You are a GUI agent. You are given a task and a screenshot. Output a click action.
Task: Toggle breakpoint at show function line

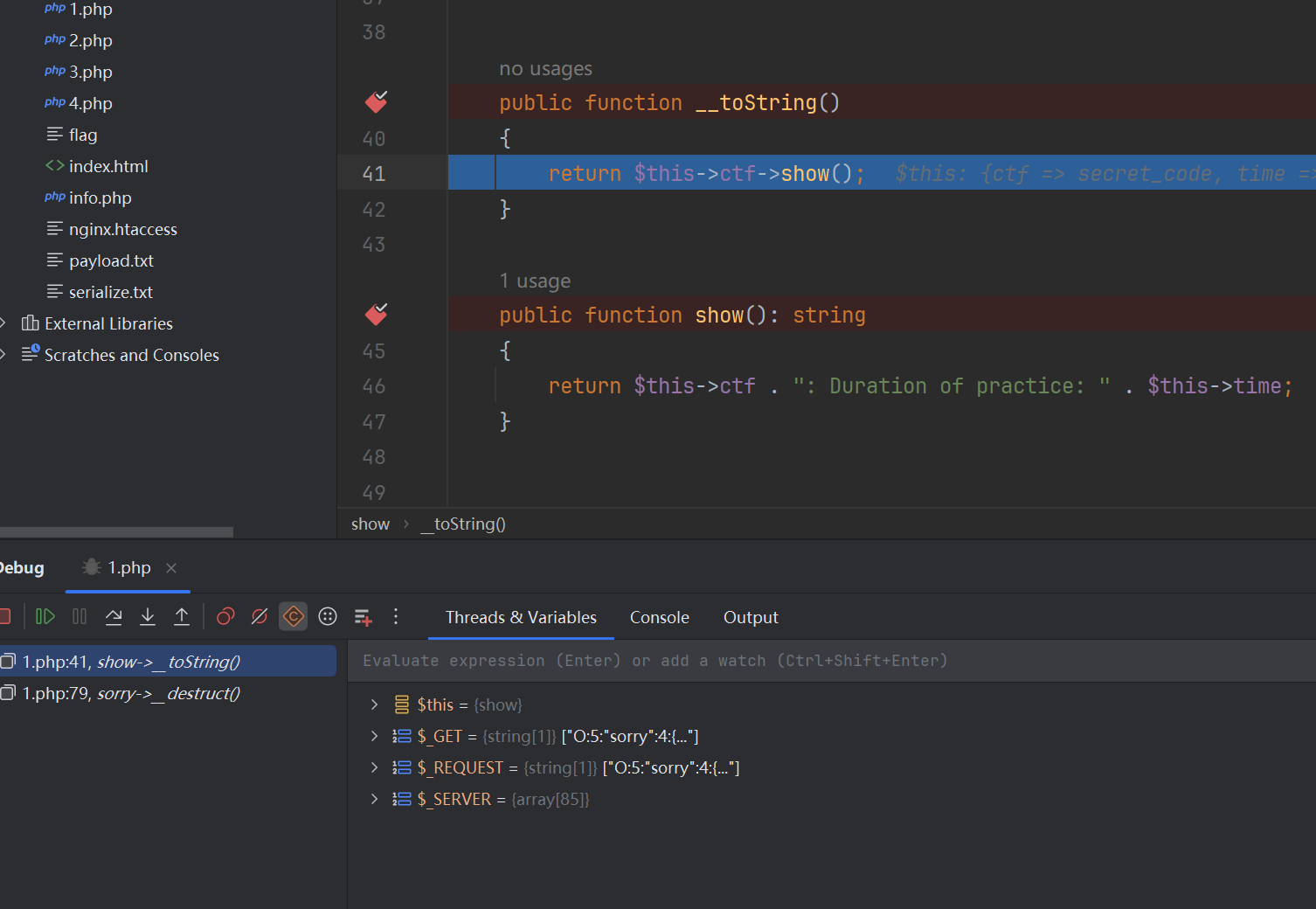(x=376, y=315)
